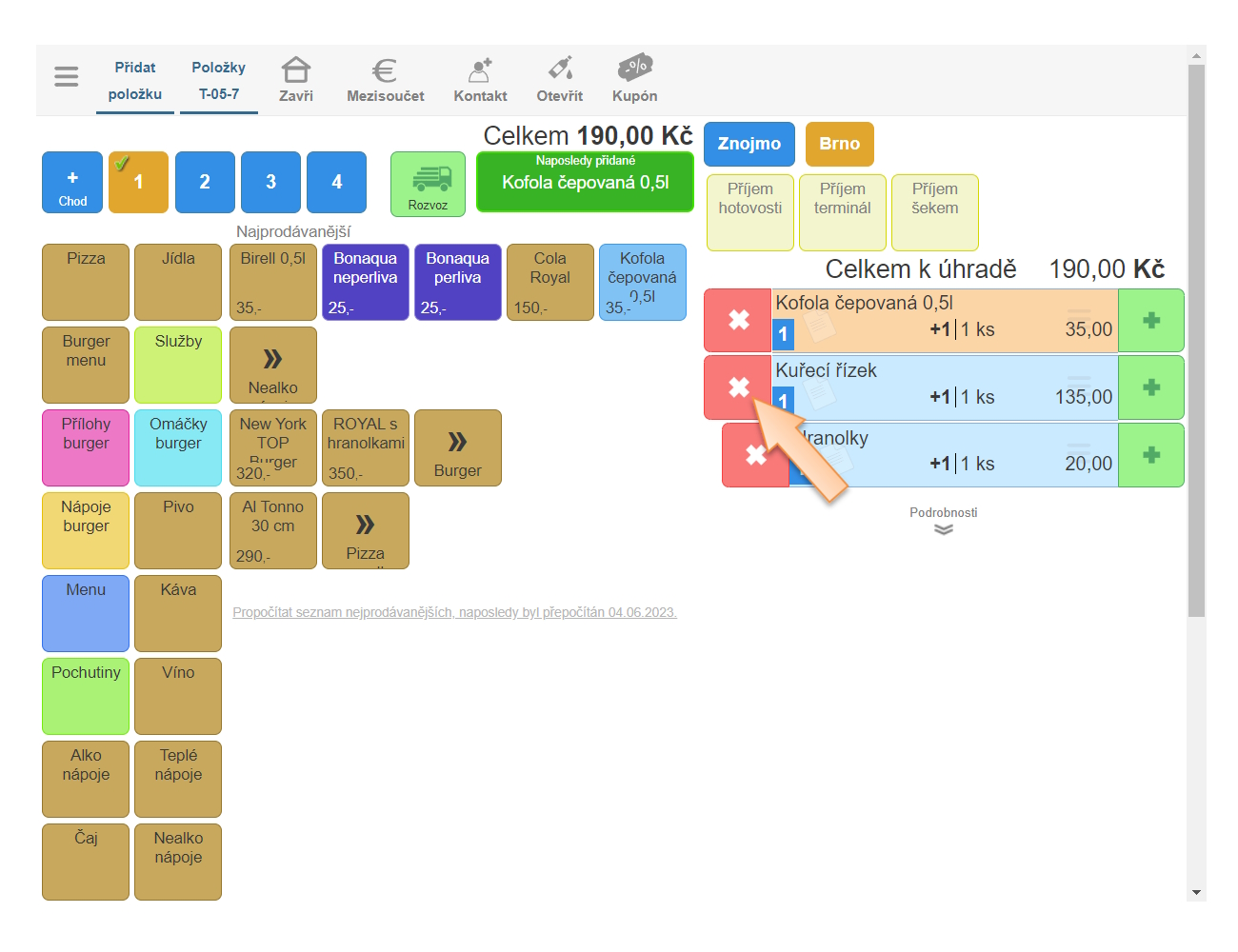The height and width of the screenshot is (952, 1238).
Task: Expand Podrobnosti details section
Action: point(943,522)
